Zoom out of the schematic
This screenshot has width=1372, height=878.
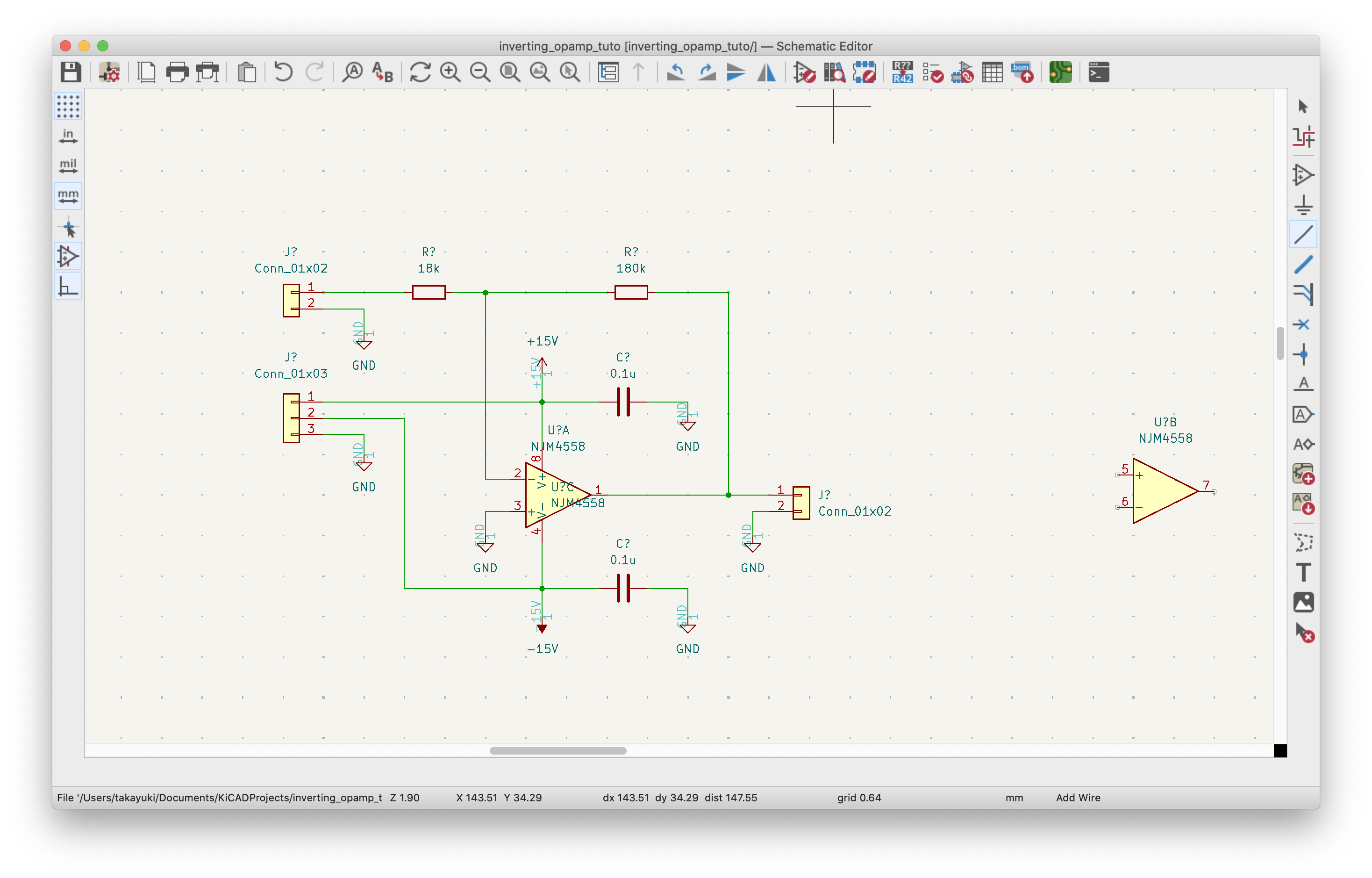(480, 72)
